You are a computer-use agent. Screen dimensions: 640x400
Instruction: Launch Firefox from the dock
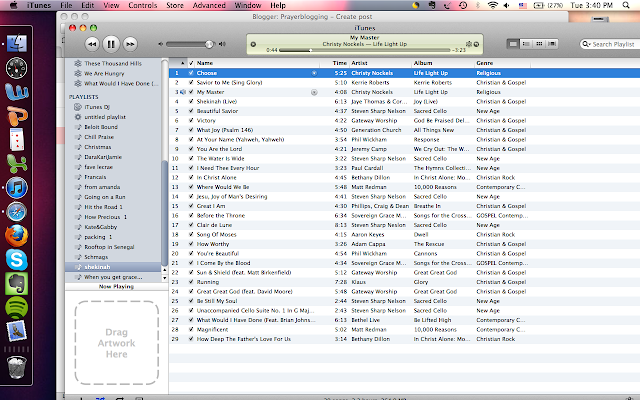17,236
